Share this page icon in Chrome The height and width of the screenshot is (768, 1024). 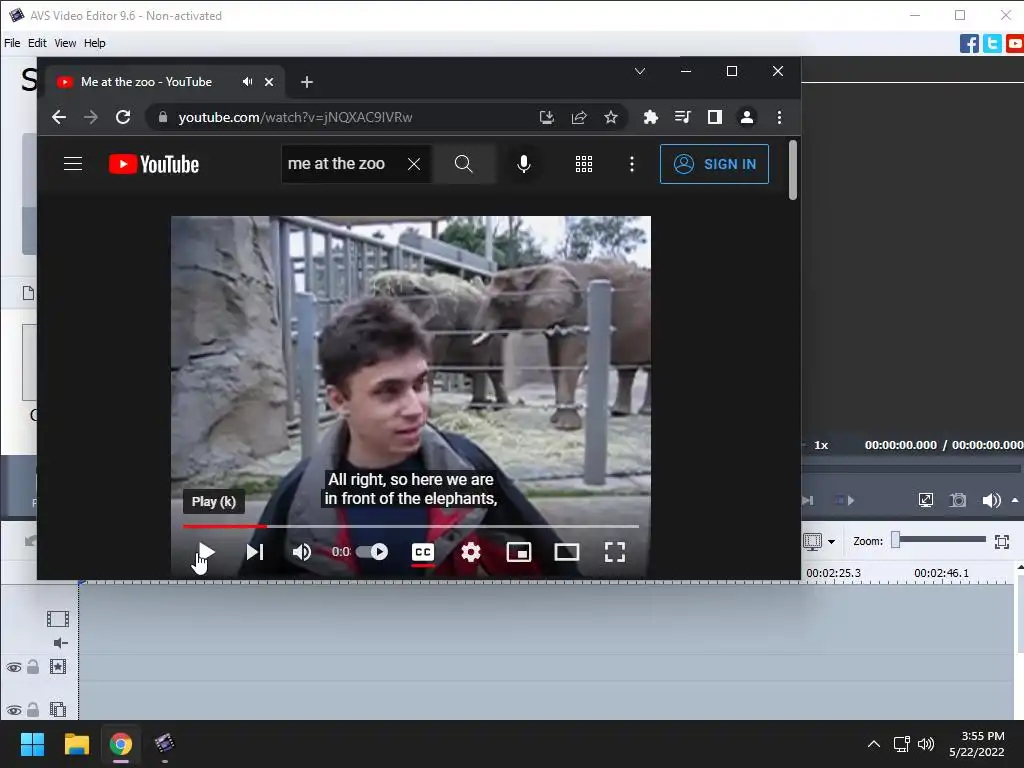point(579,118)
